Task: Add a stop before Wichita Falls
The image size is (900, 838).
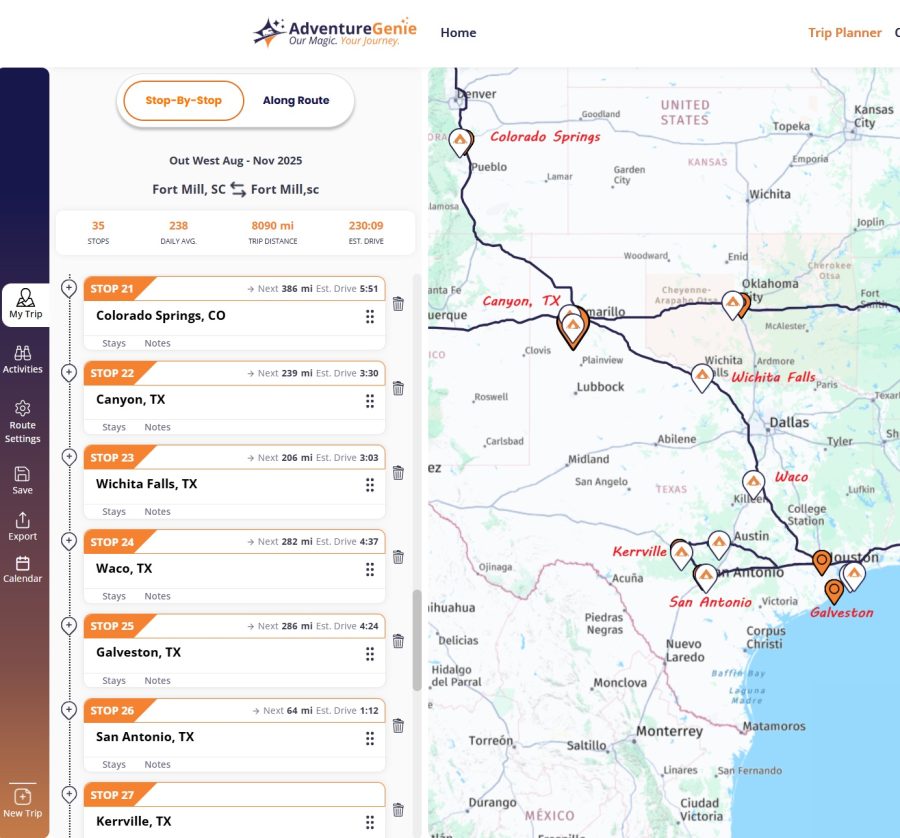Action: [69, 457]
